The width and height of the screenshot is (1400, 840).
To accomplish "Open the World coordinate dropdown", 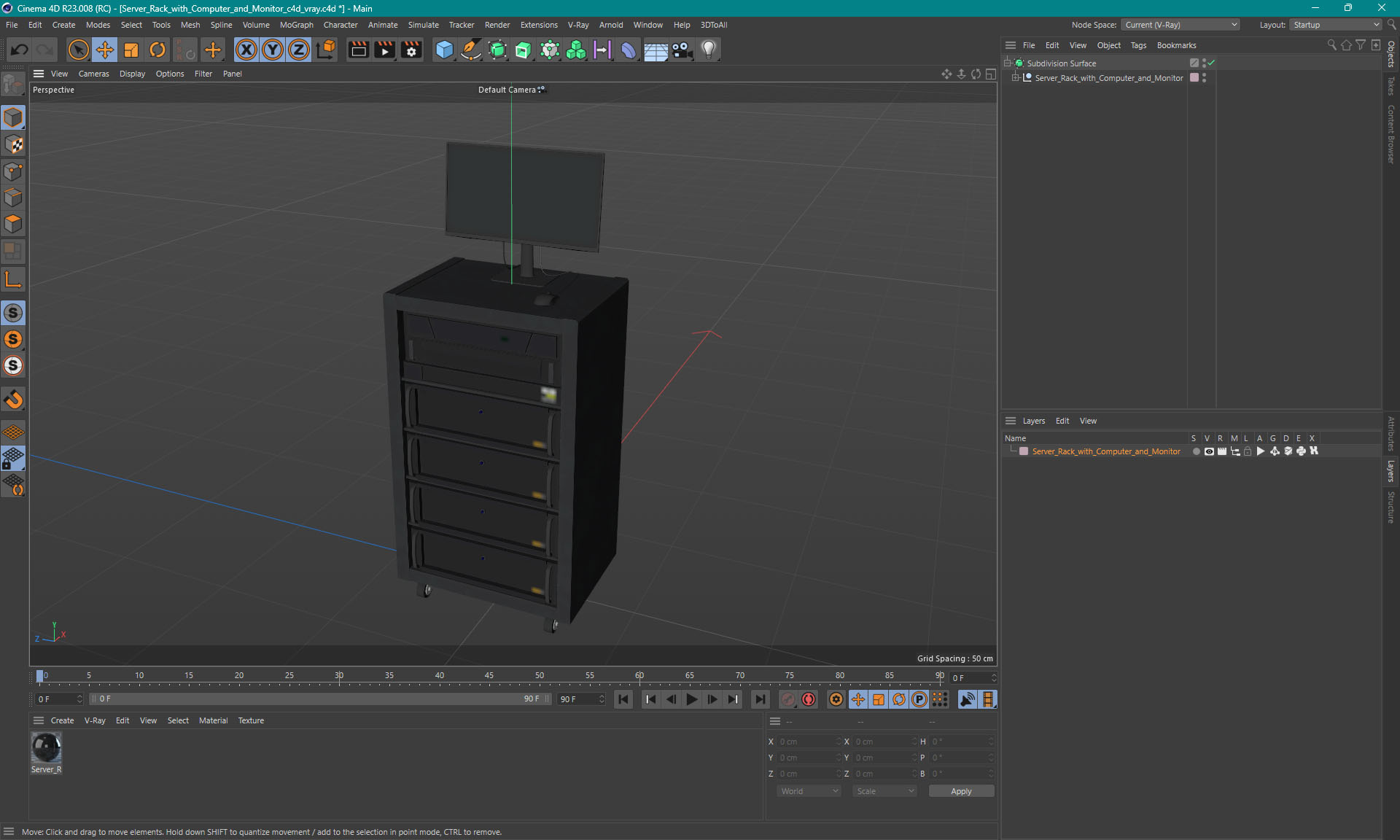I will click(x=809, y=791).
